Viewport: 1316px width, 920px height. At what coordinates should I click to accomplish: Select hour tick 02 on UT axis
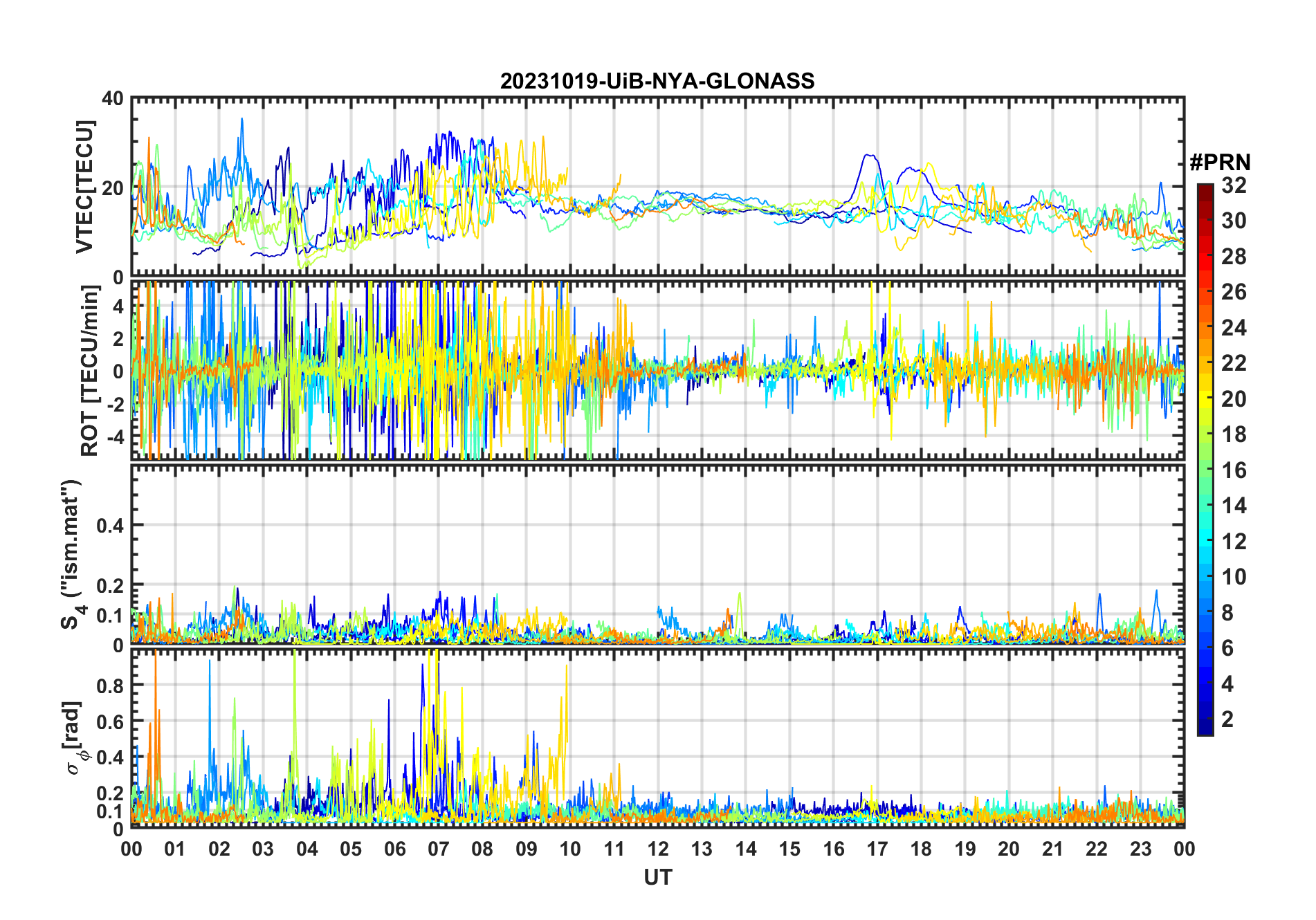tap(219, 849)
